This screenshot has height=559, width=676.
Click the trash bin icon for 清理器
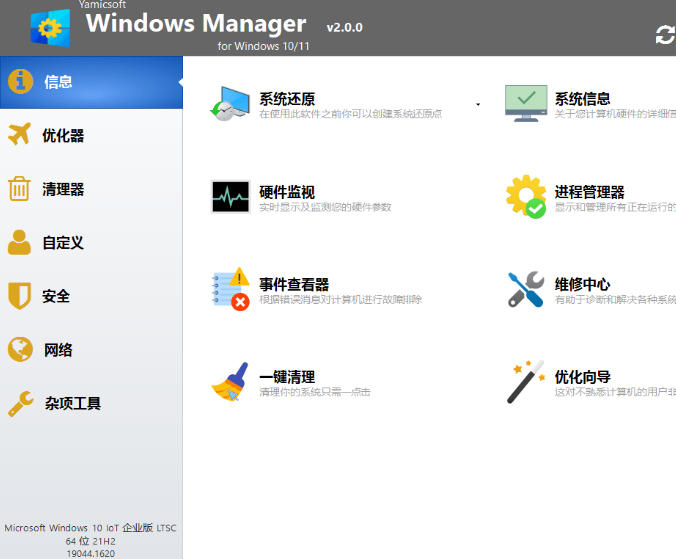click(19, 188)
